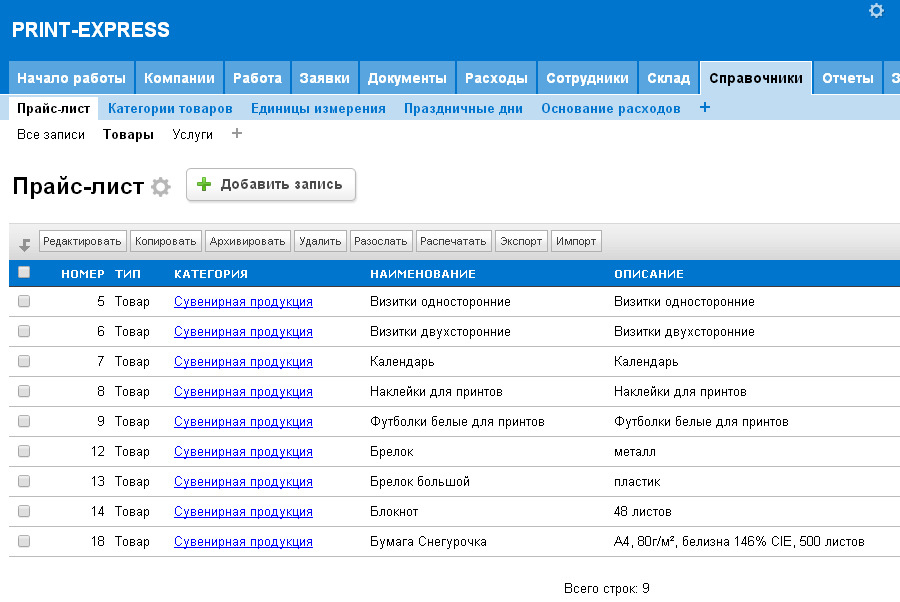The image size is (900, 602).
Task: Click the НОМЕР column header
Action: [x=82, y=273]
